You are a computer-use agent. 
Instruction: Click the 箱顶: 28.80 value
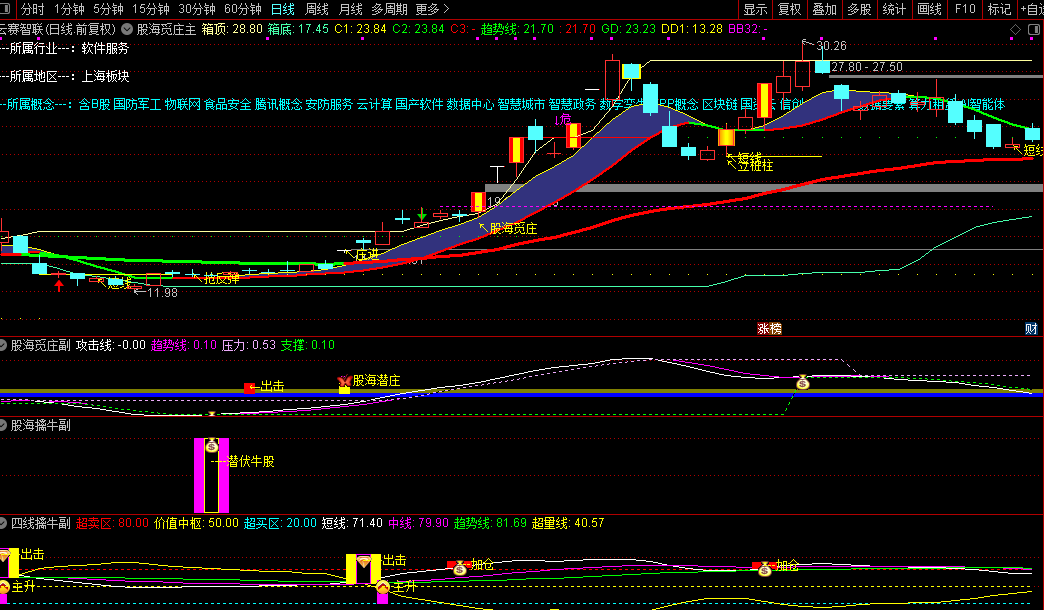[232, 29]
